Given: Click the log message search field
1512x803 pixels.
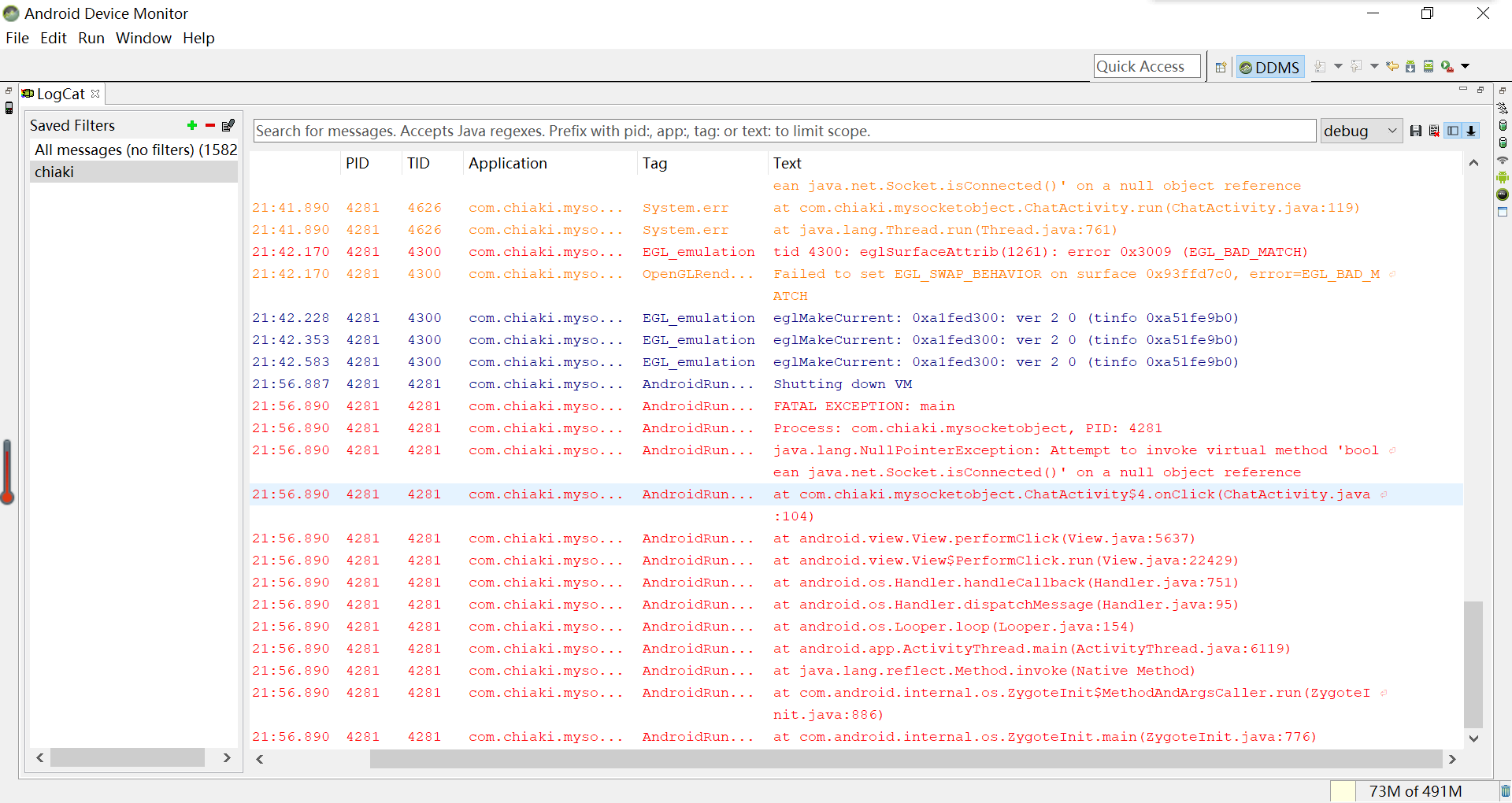Looking at the screenshot, I should [784, 131].
